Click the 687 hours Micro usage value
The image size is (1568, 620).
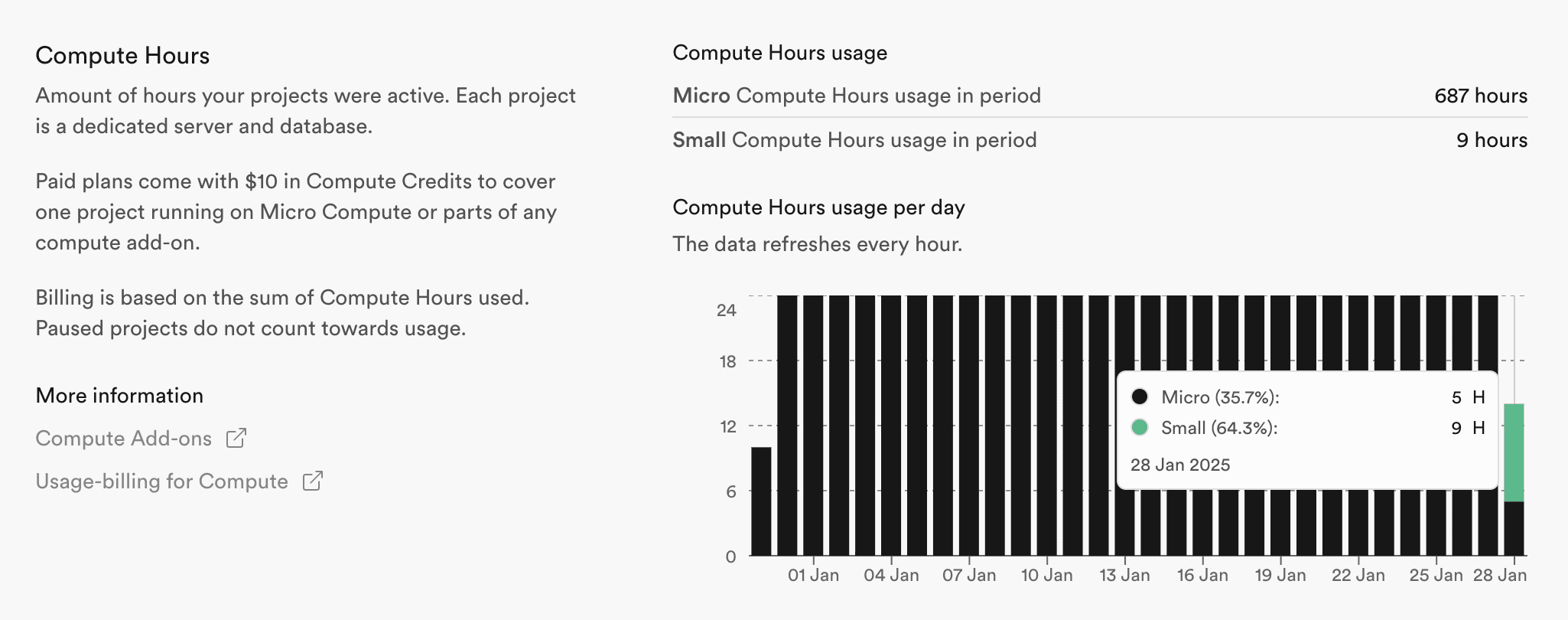tap(1481, 96)
